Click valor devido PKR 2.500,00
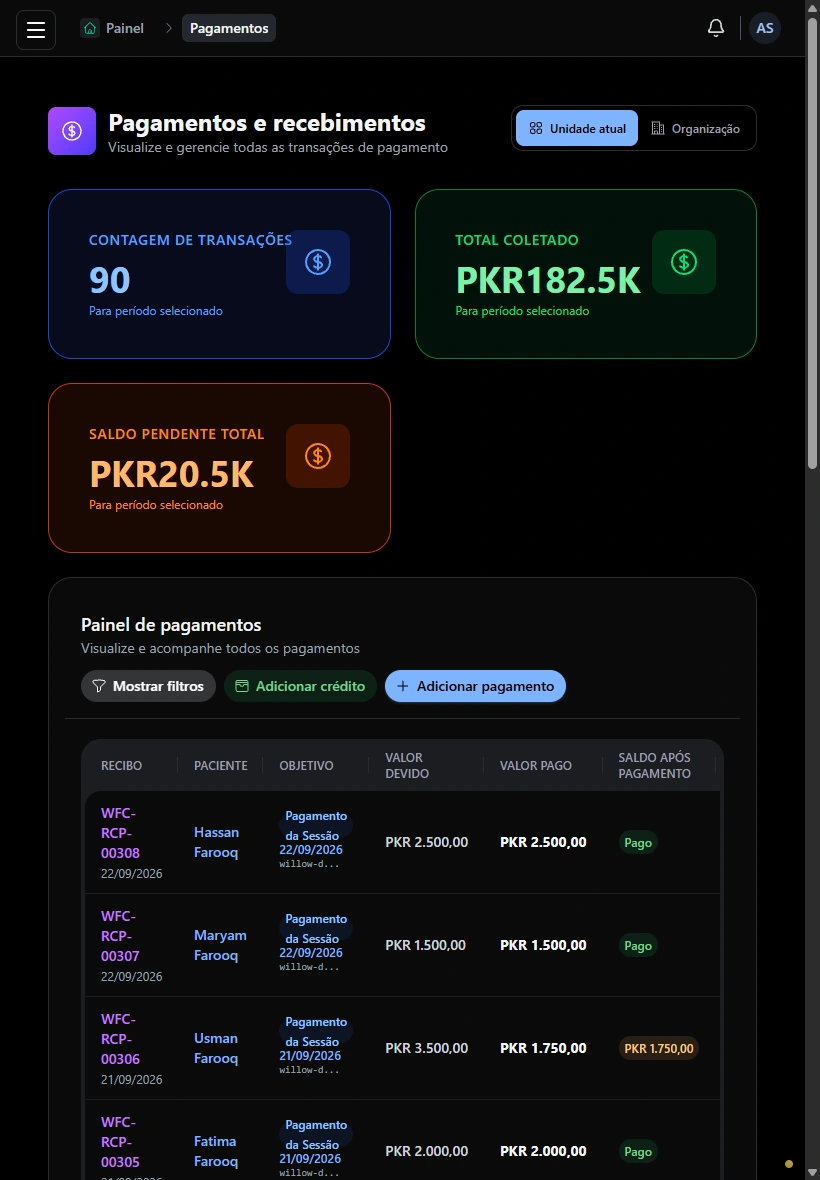 click(427, 842)
